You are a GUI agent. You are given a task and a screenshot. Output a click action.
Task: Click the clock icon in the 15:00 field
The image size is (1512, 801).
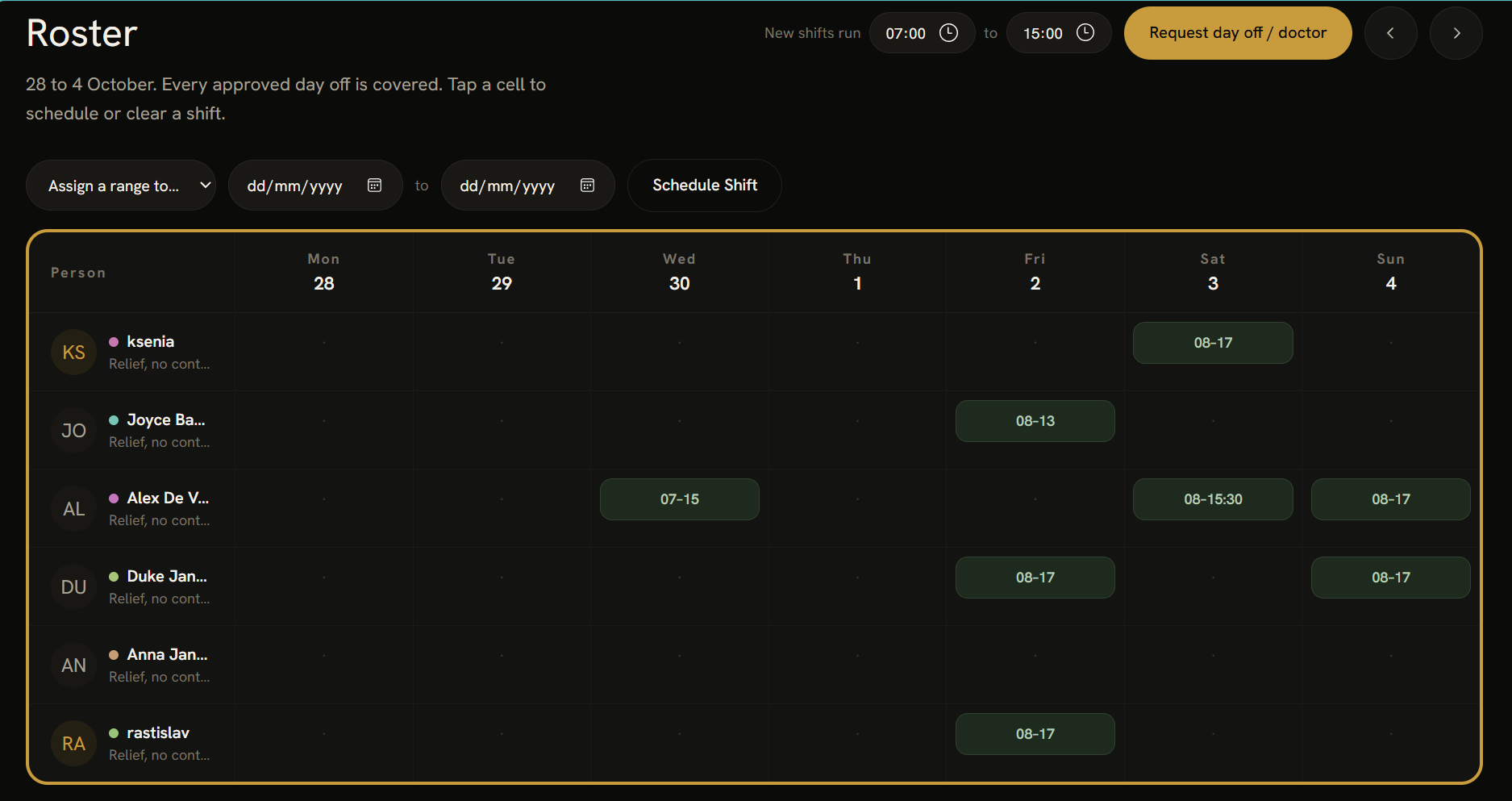click(1086, 32)
